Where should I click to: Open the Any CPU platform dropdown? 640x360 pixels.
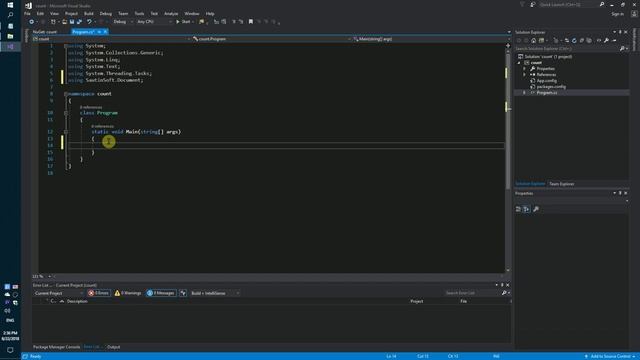[x=153, y=22]
